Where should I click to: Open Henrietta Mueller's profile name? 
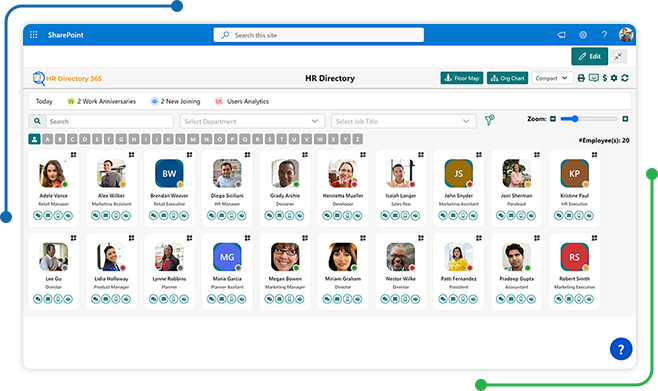click(x=343, y=196)
